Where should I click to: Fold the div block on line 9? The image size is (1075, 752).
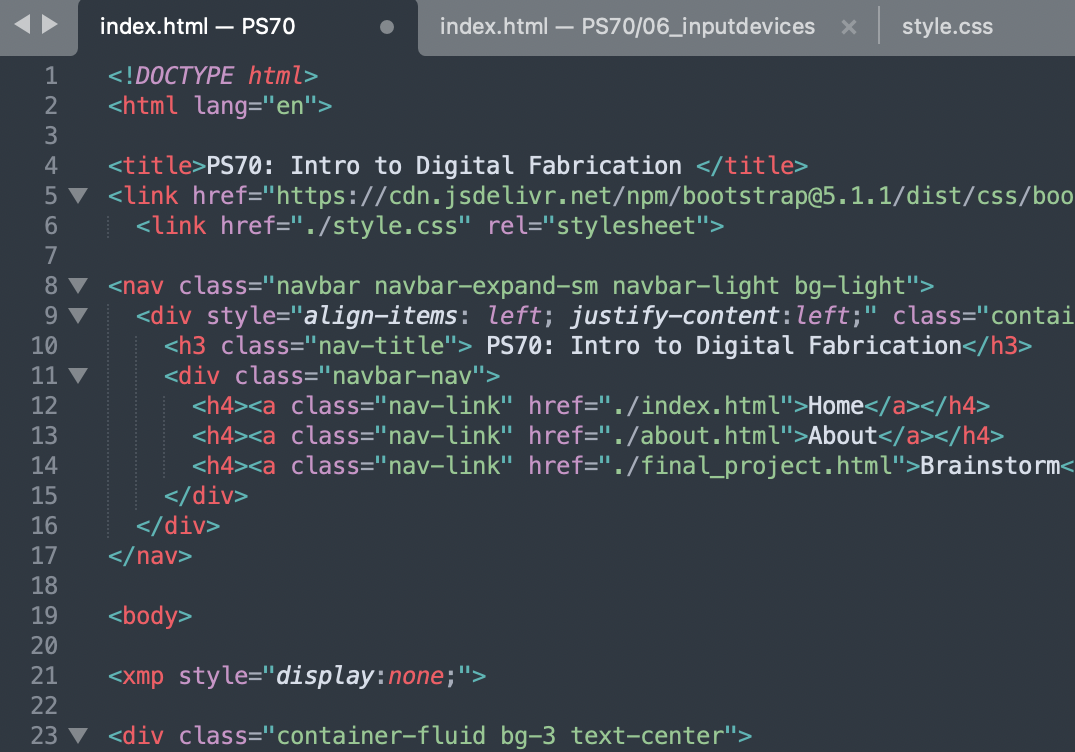coord(79,316)
